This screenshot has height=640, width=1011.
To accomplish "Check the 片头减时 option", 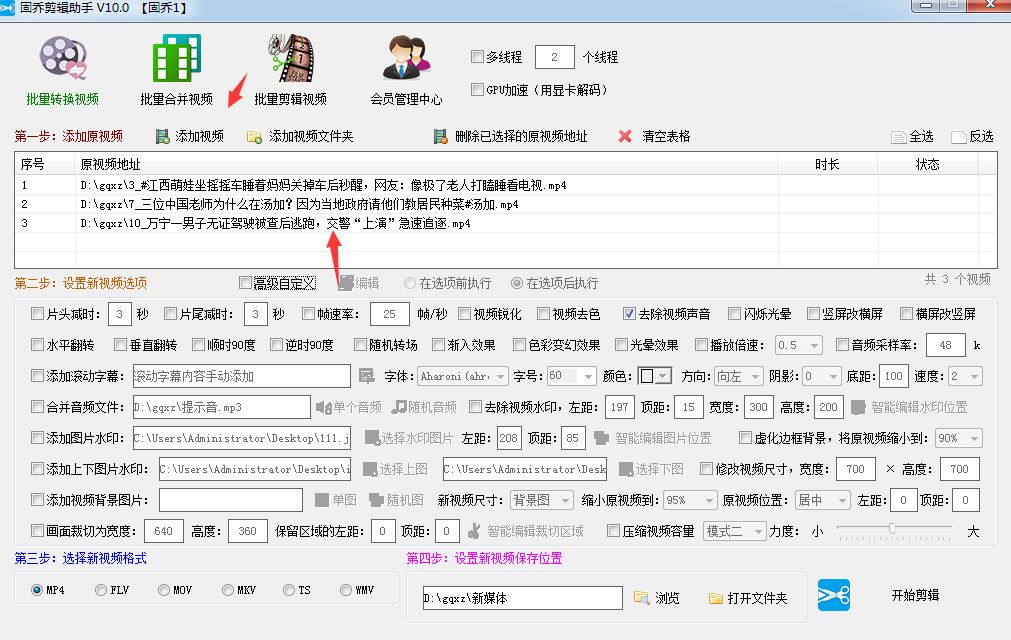I will (x=37, y=314).
